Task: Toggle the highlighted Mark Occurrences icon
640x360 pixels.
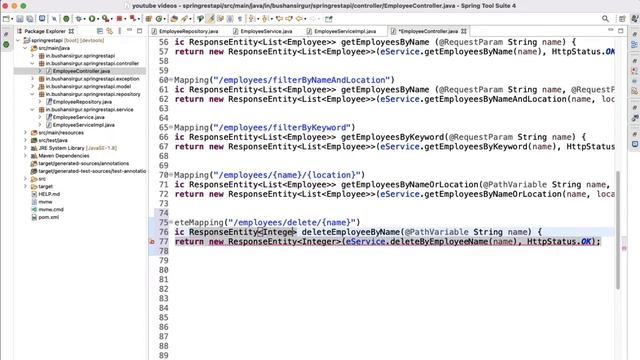Action: (211, 19)
